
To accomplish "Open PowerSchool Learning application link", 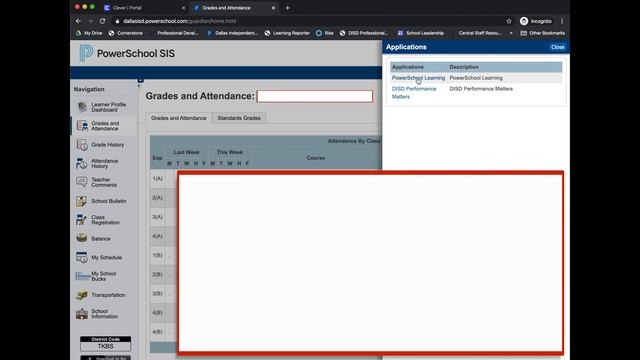I will (x=418, y=78).
